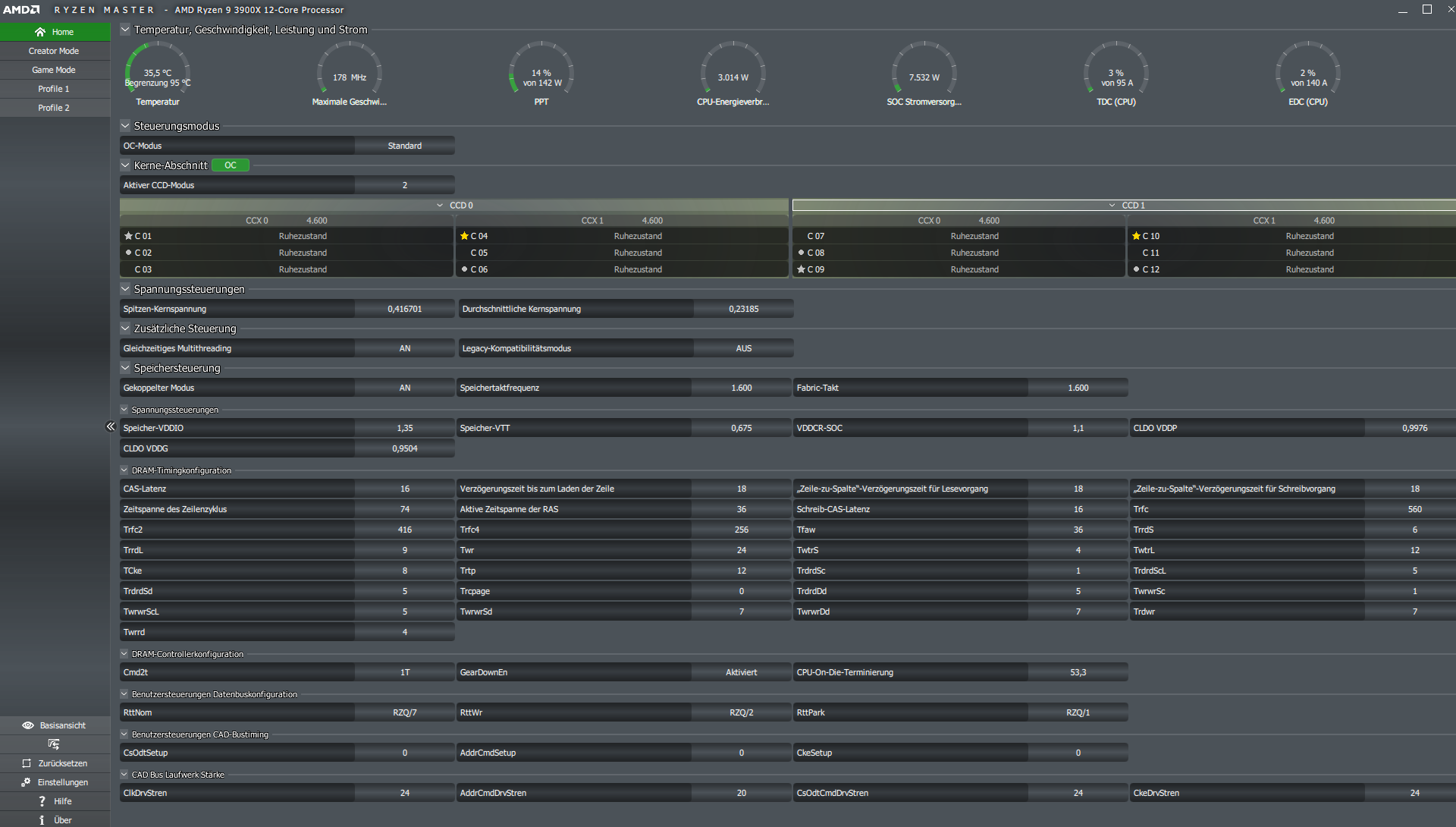The width and height of the screenshot is (1456, 827).
Task: Collapse sidebar with double chevron arrow
Action: point(111,426)
